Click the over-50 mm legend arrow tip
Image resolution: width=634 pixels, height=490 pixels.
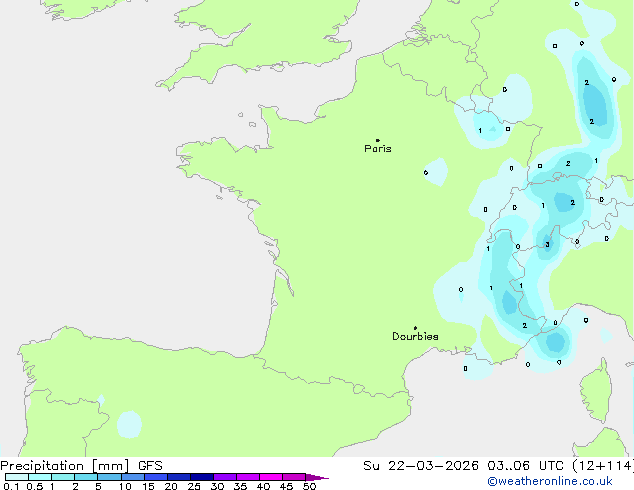[317, 477]
